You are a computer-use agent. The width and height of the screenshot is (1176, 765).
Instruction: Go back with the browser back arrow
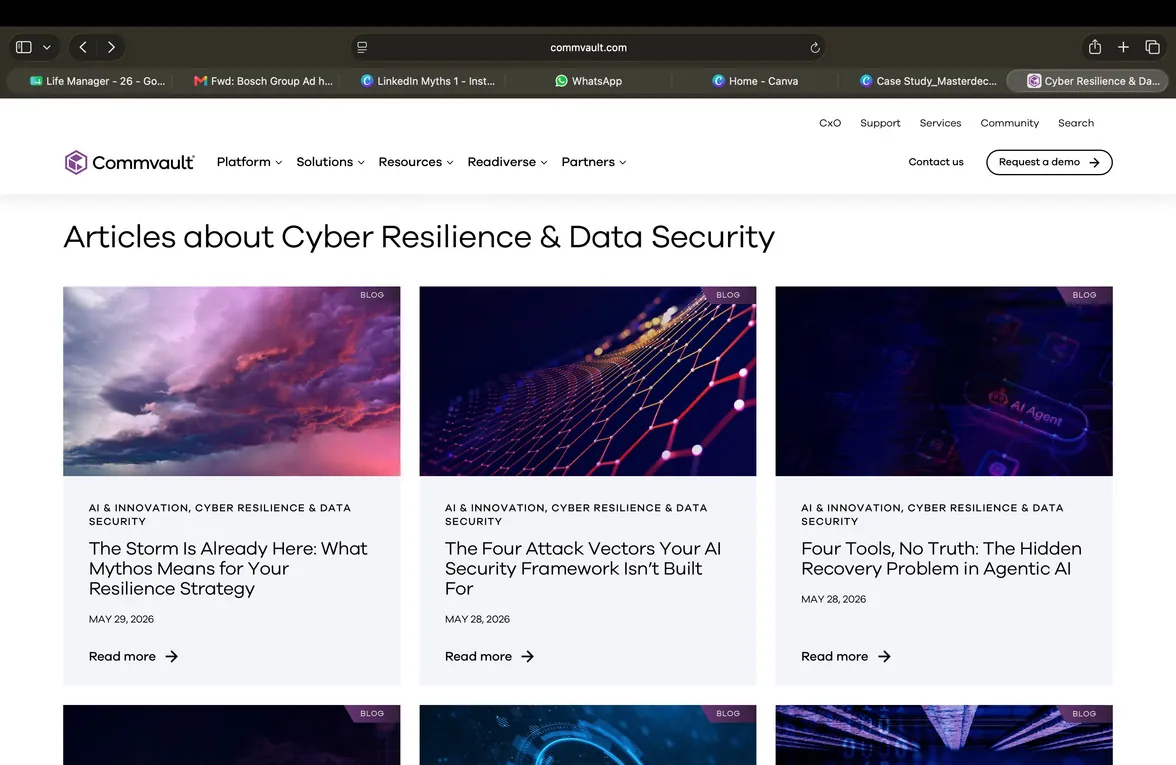pos(83,47)
